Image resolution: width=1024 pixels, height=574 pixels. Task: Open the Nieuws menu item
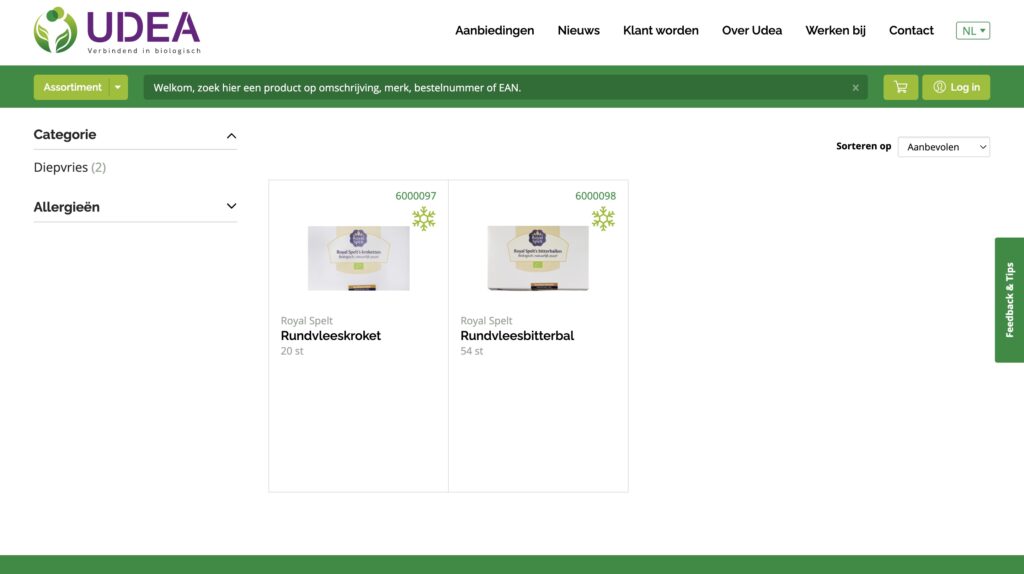578,30
